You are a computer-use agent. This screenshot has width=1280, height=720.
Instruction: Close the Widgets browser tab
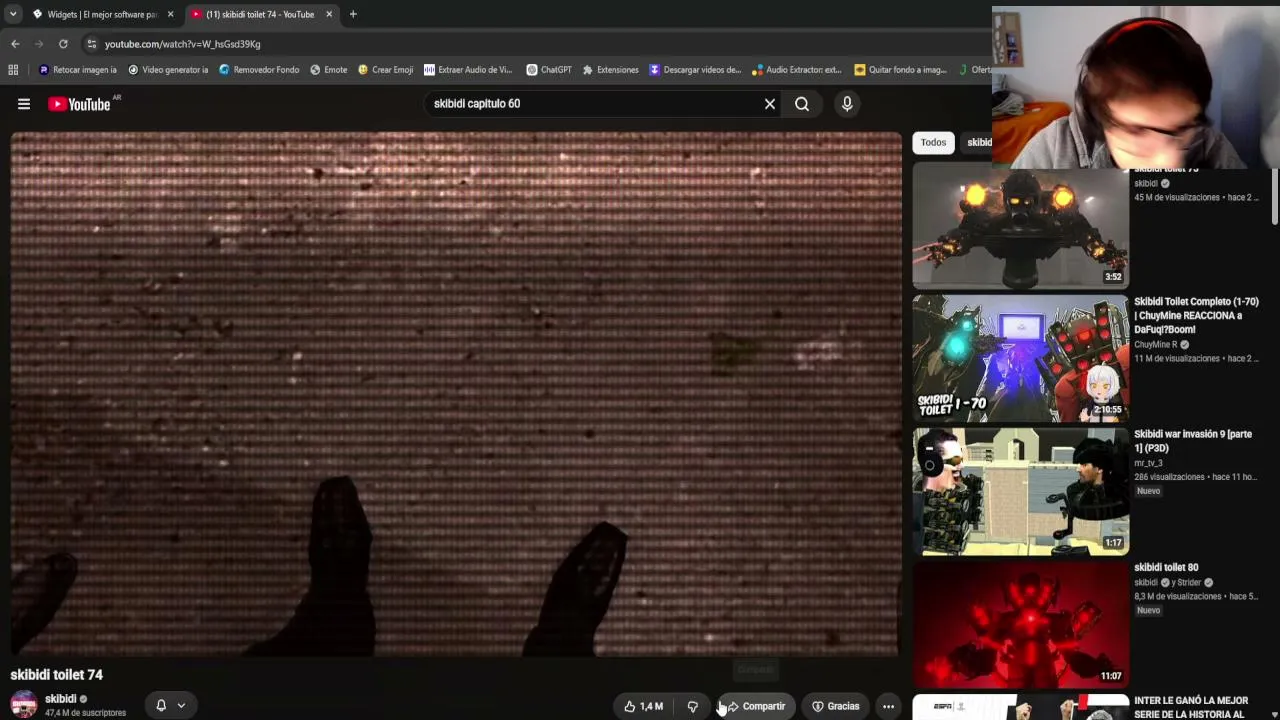coord(170,14)
